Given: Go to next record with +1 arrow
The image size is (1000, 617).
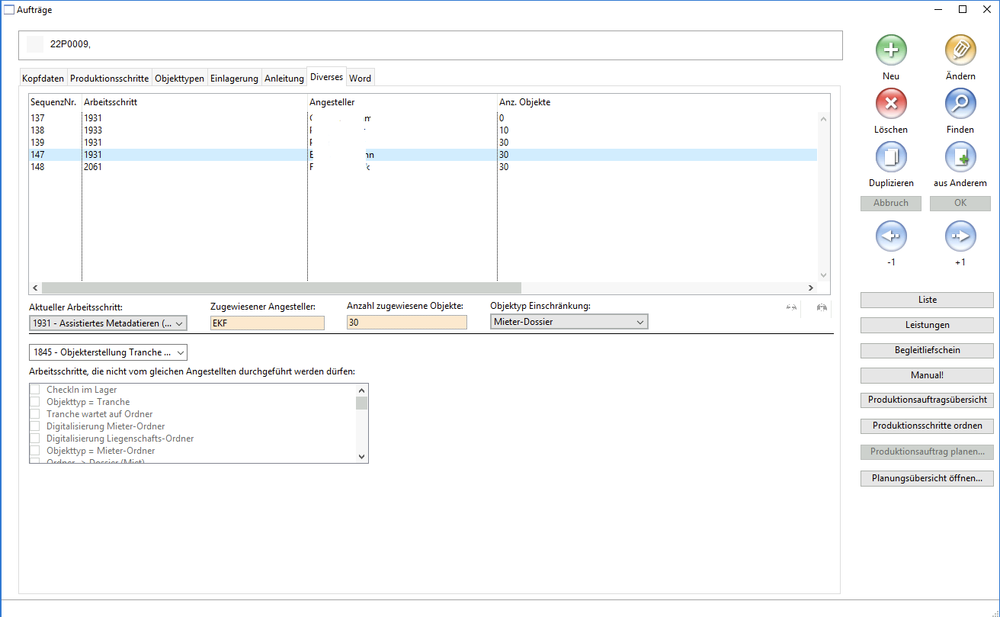Looking at the screenshot, I should [x=960, y=237].
